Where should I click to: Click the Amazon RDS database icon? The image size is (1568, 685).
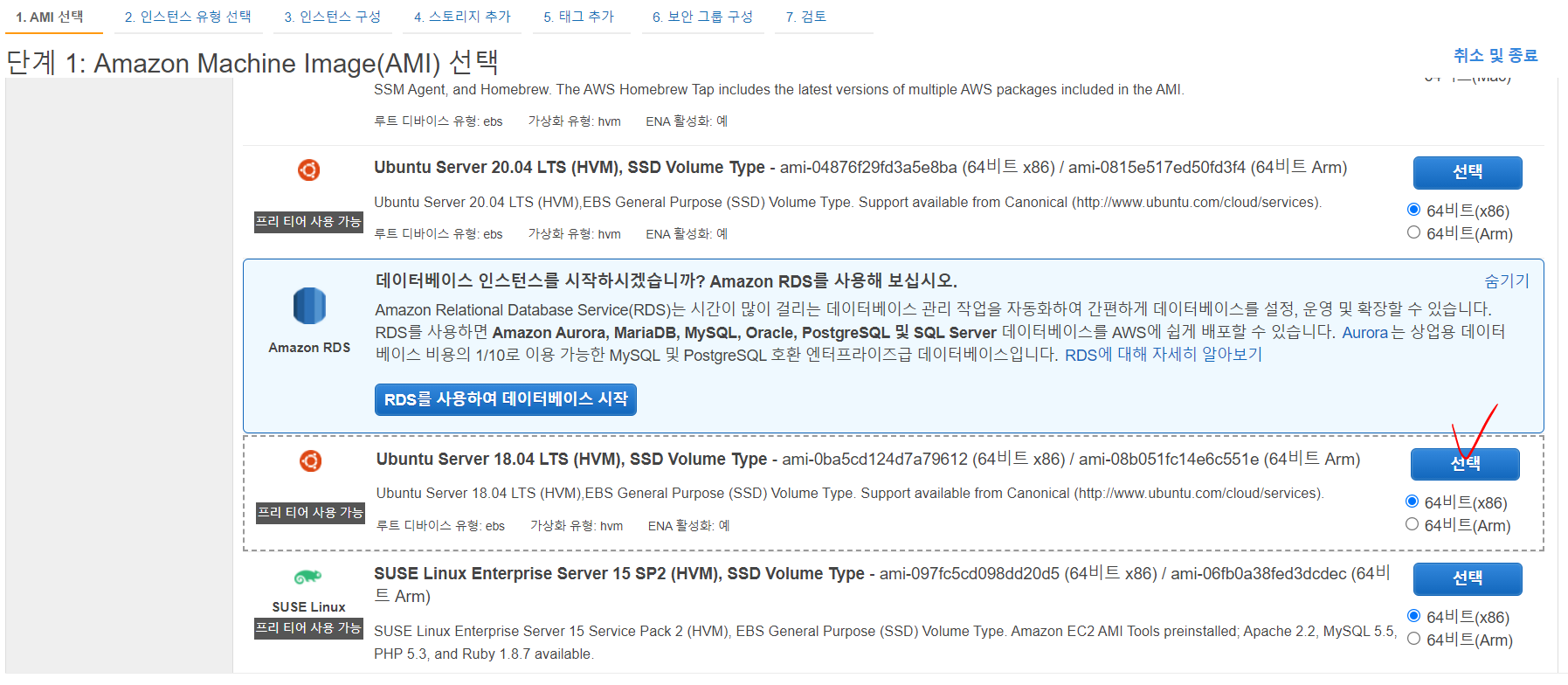pyautogui.click(x=309, y=306)
